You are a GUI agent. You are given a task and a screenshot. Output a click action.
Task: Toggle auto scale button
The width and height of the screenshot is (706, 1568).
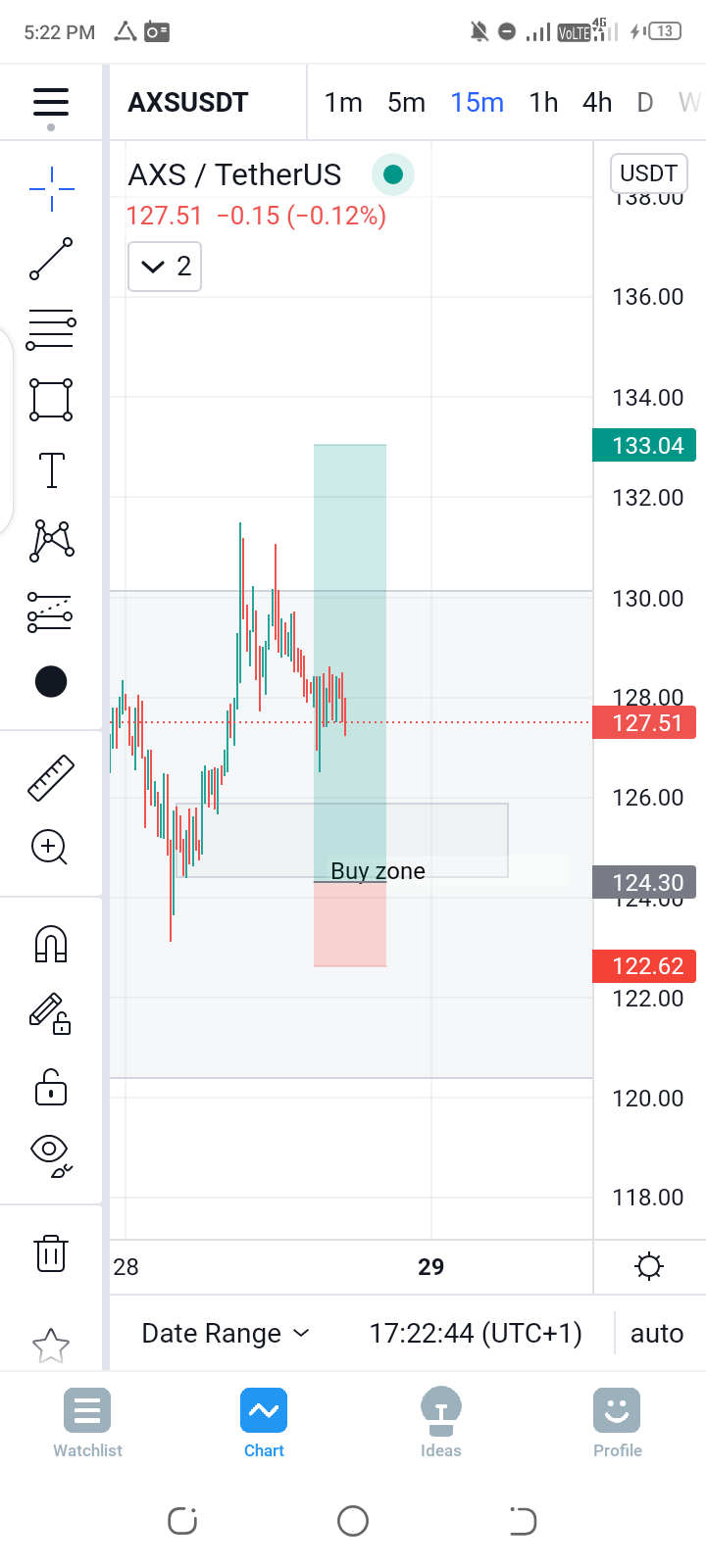pos(657,1333)
